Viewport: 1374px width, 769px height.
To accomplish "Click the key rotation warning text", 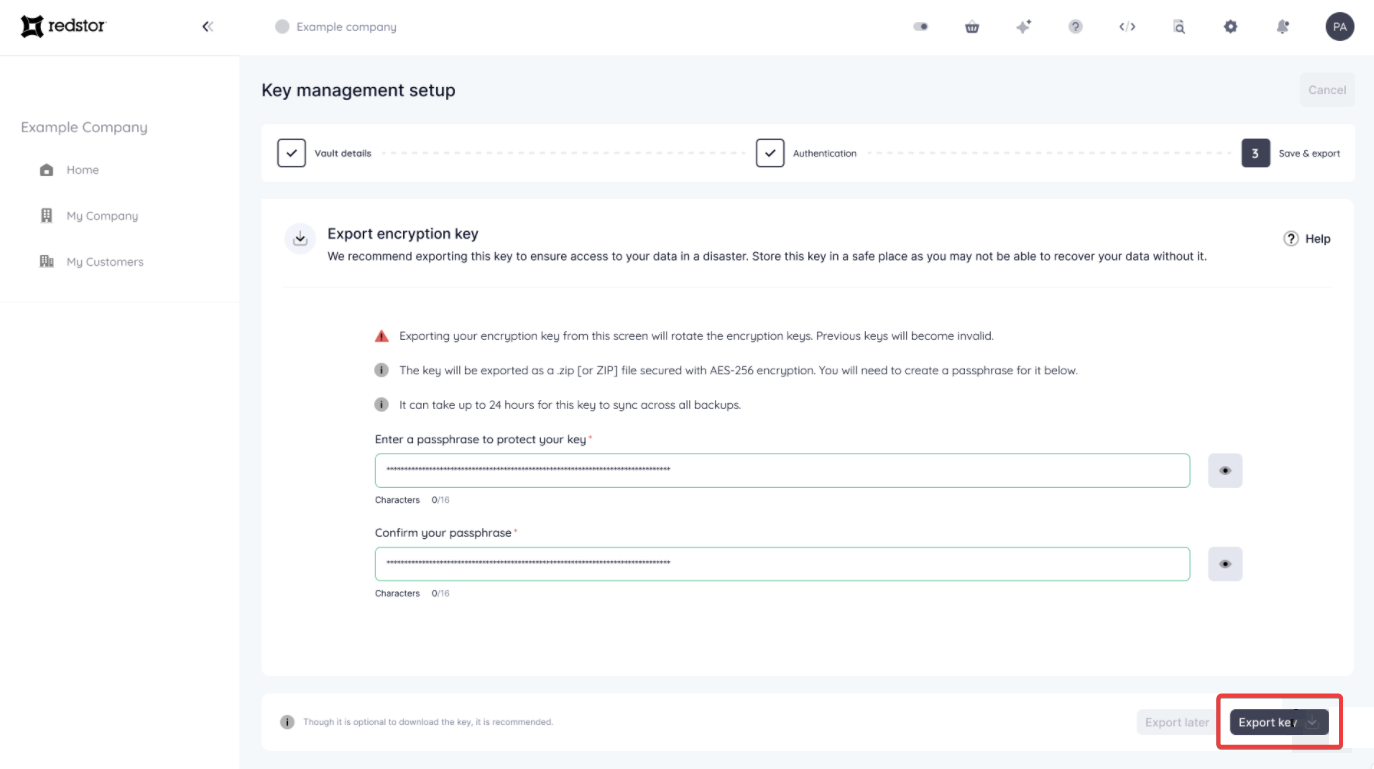I will pyautogui.click(x=696, y=336).
